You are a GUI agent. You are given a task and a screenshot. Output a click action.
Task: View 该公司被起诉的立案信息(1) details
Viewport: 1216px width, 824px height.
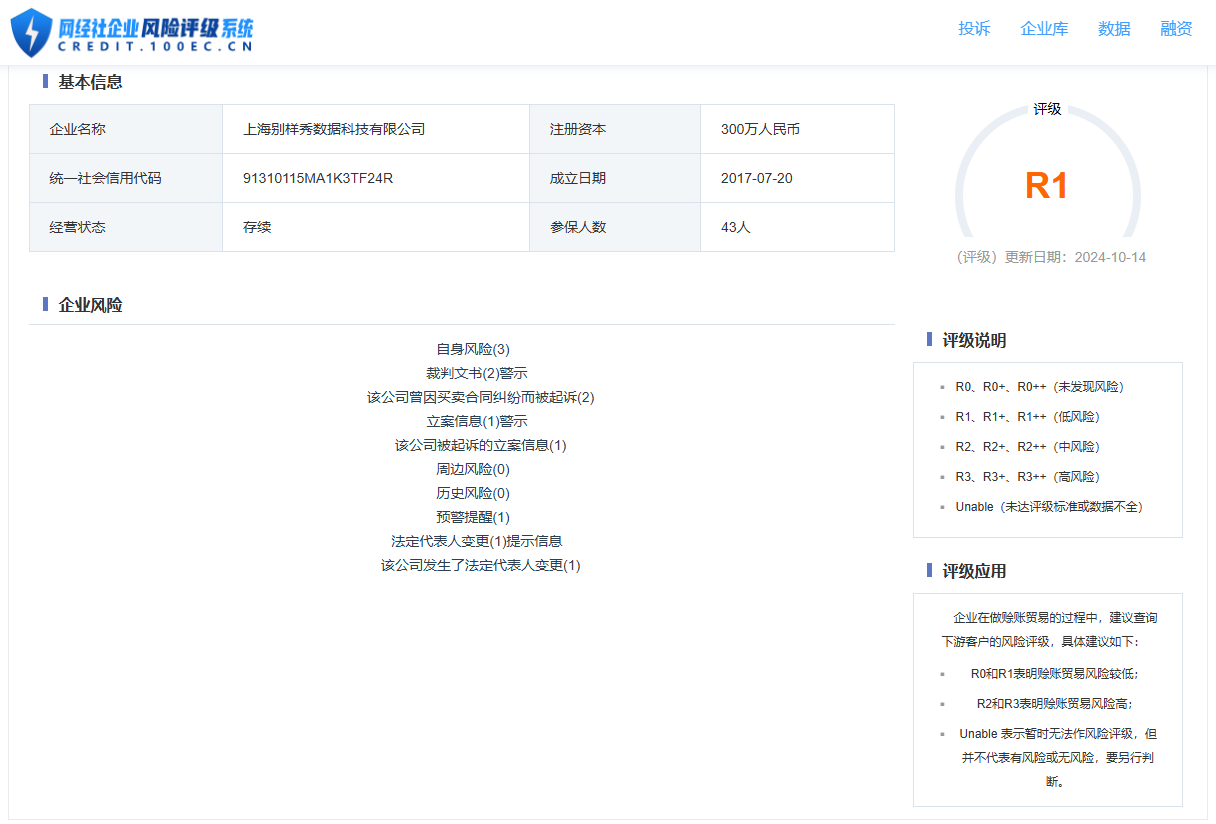point(480,445)
